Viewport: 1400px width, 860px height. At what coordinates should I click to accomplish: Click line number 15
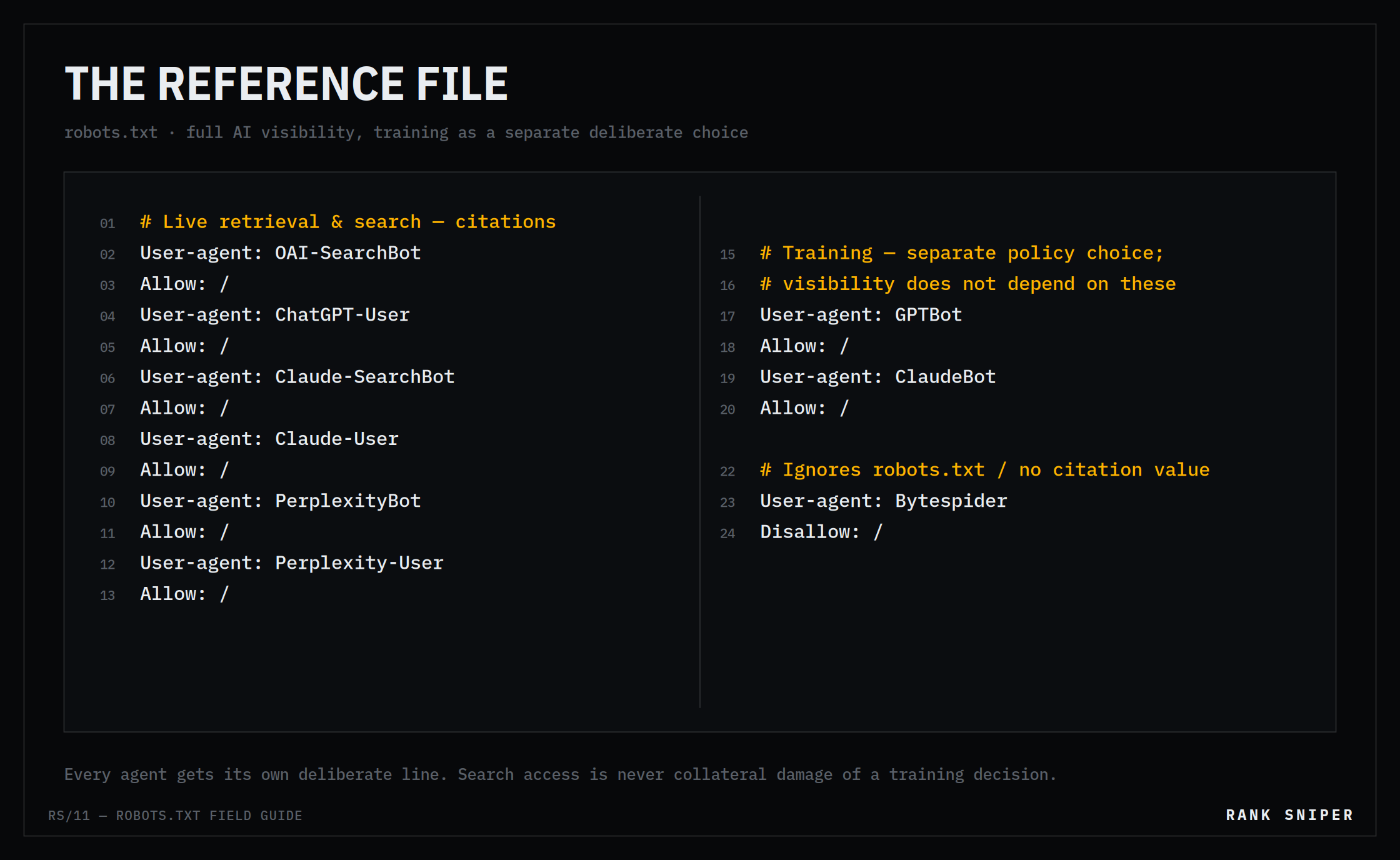(x=727, y=254)
